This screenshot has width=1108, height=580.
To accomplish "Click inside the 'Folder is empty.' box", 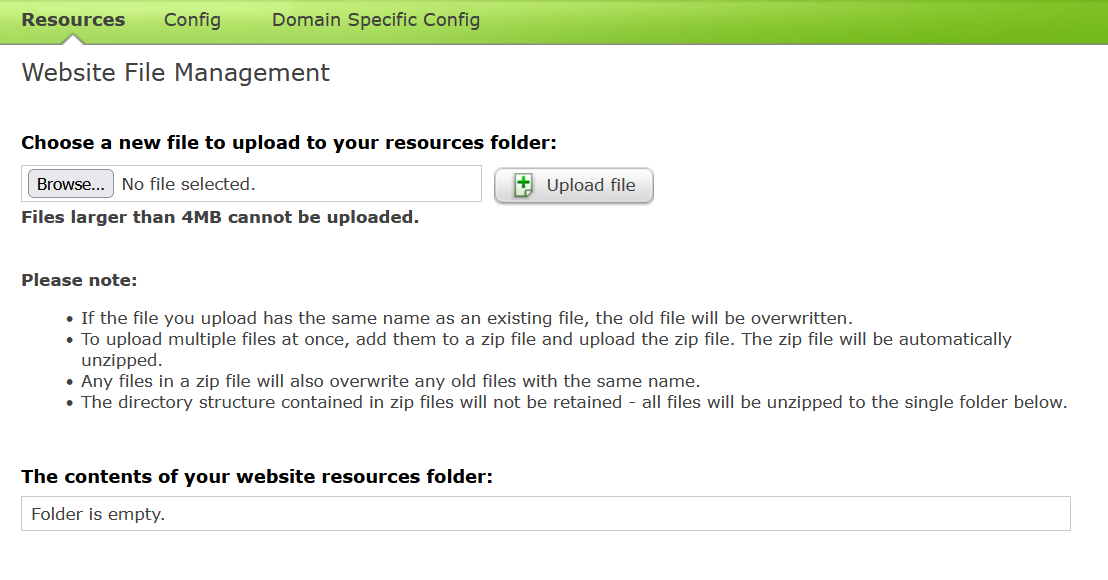I will (x=546, y=514).
